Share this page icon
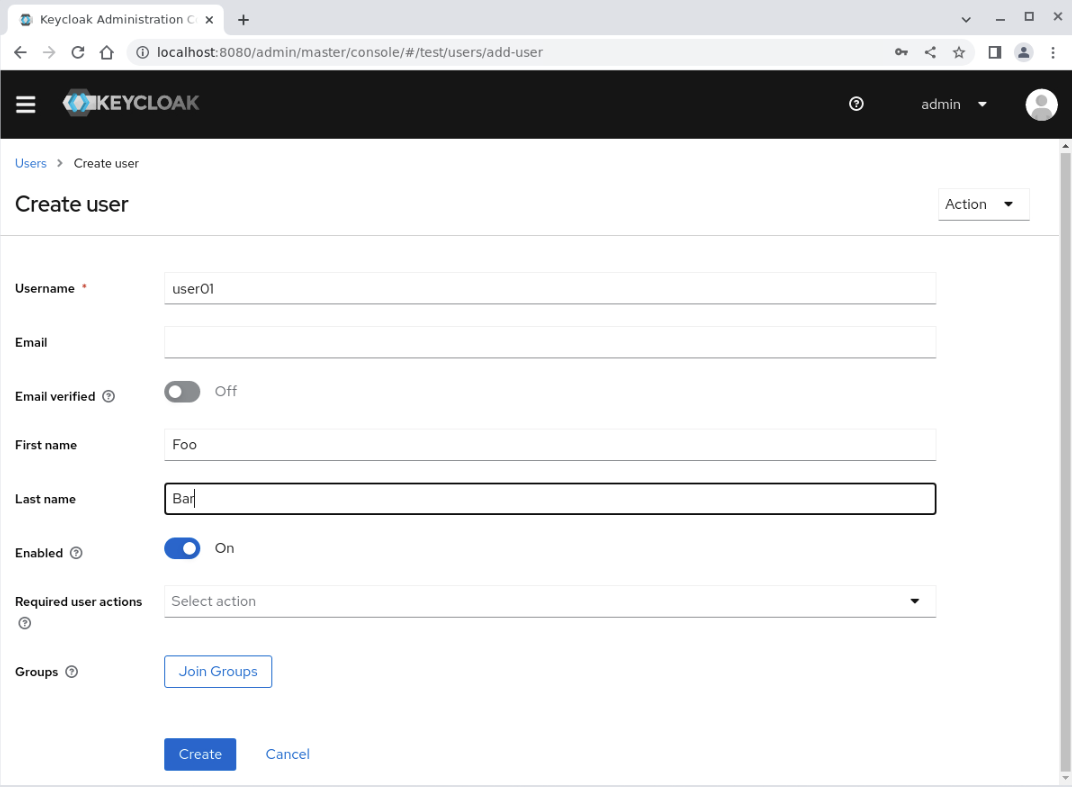 click(x=930, y=53)
